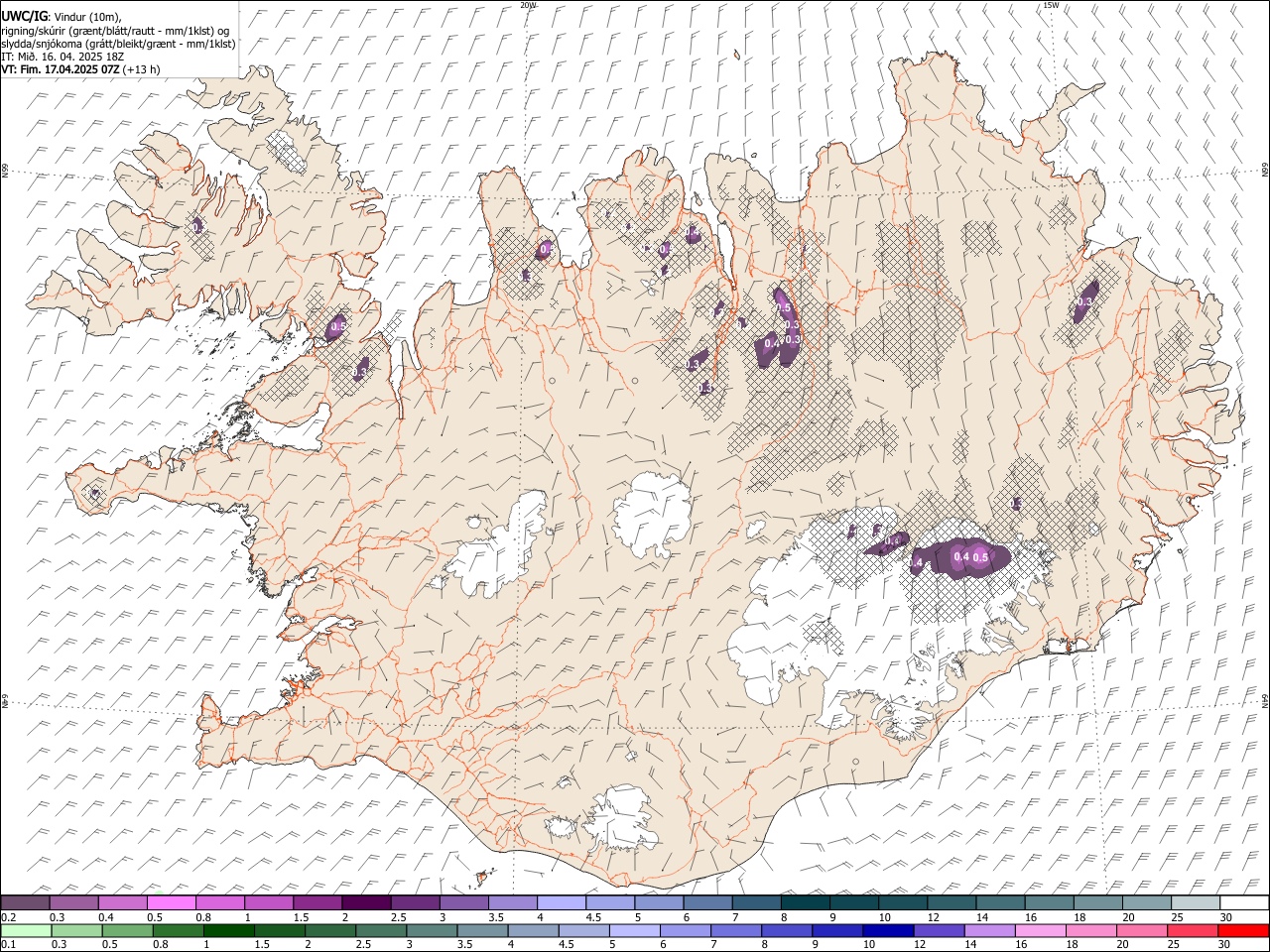1270x952 pixels.
Task: Pick the rain swatch between 8 and 9
Action: point(786,931)
